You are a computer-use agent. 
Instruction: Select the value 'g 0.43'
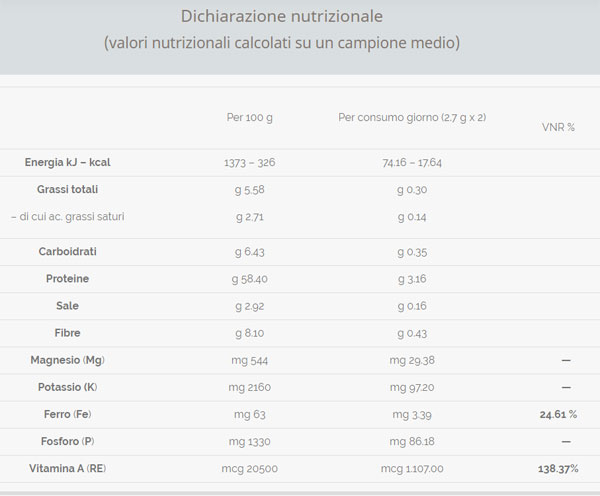click(x=412, y=333)
